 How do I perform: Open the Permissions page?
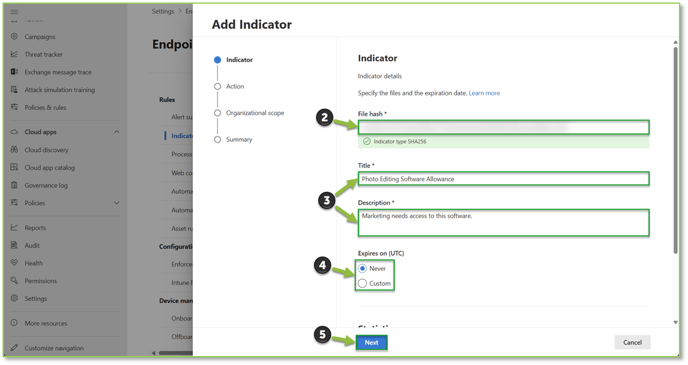click(x=41, y=281)
